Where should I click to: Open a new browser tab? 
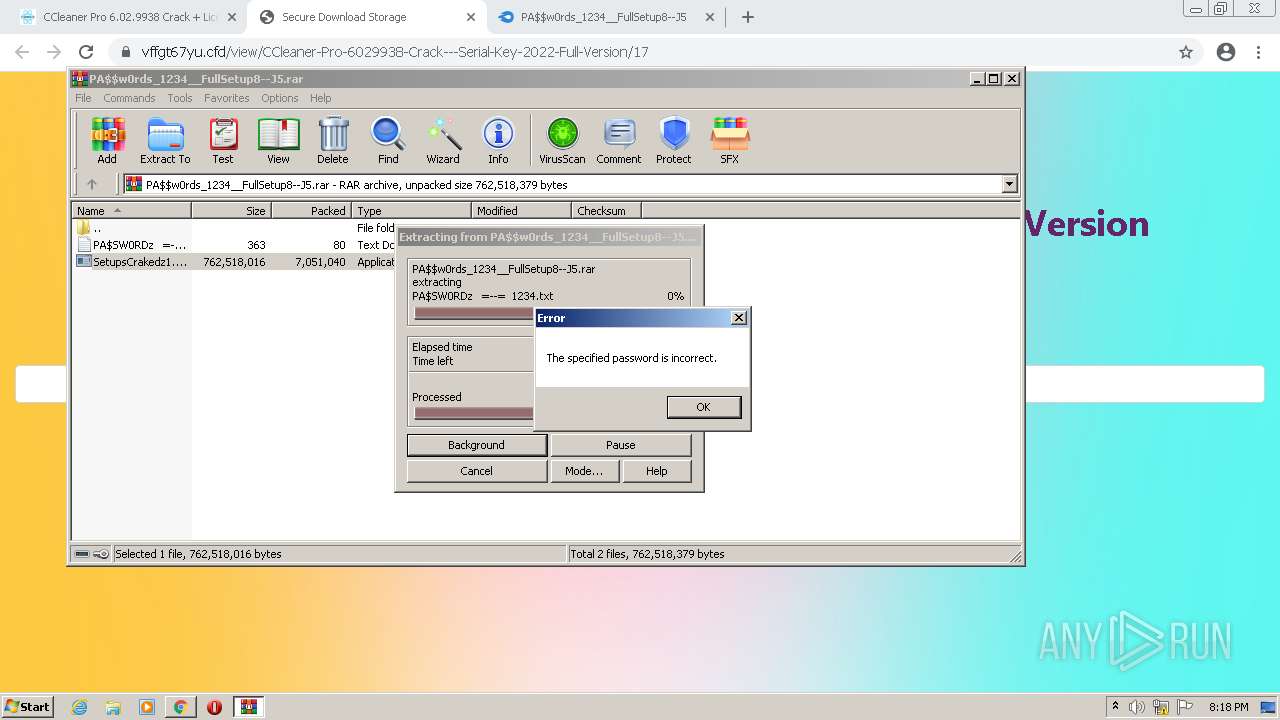click(x=747, y=17)
